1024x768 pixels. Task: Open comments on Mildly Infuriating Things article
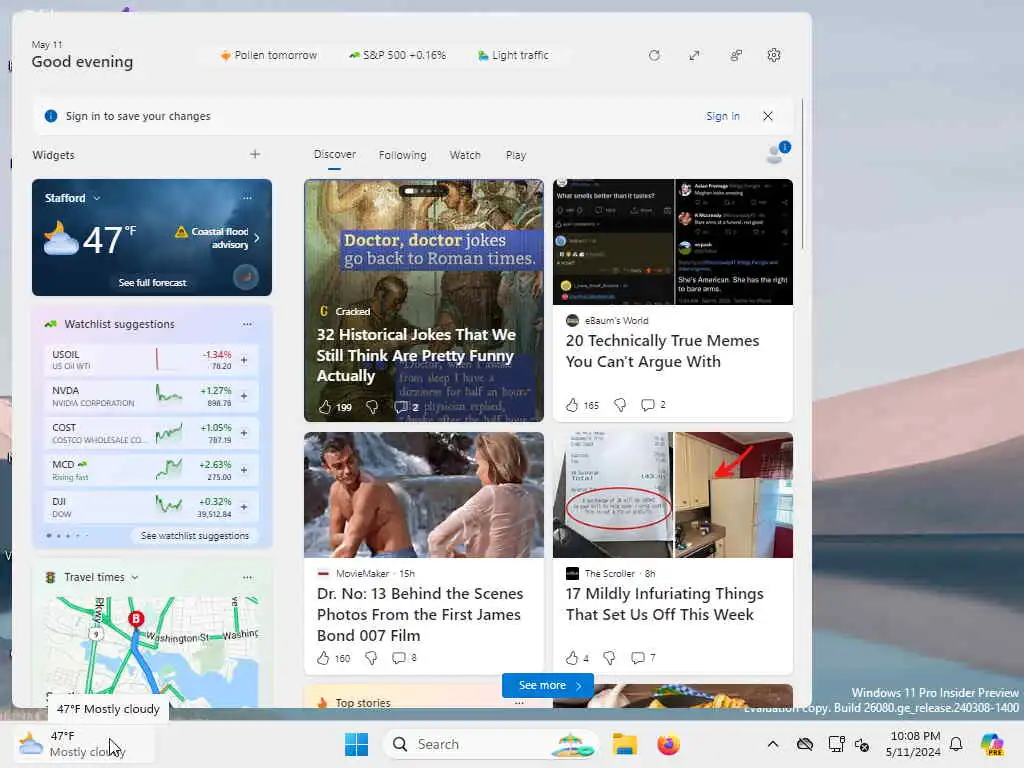tap(643, 658)
